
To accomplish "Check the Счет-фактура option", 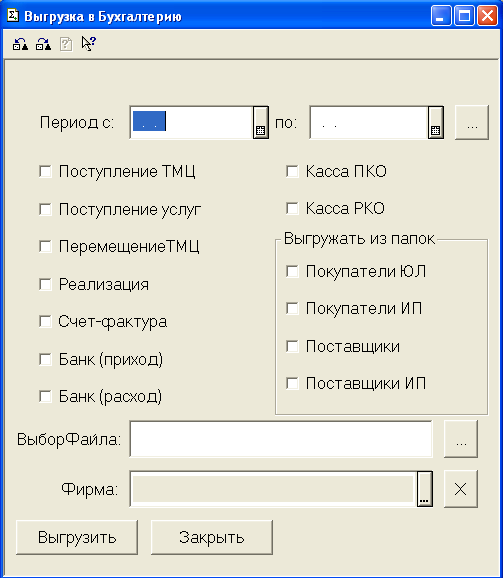I will click(45, 321).
